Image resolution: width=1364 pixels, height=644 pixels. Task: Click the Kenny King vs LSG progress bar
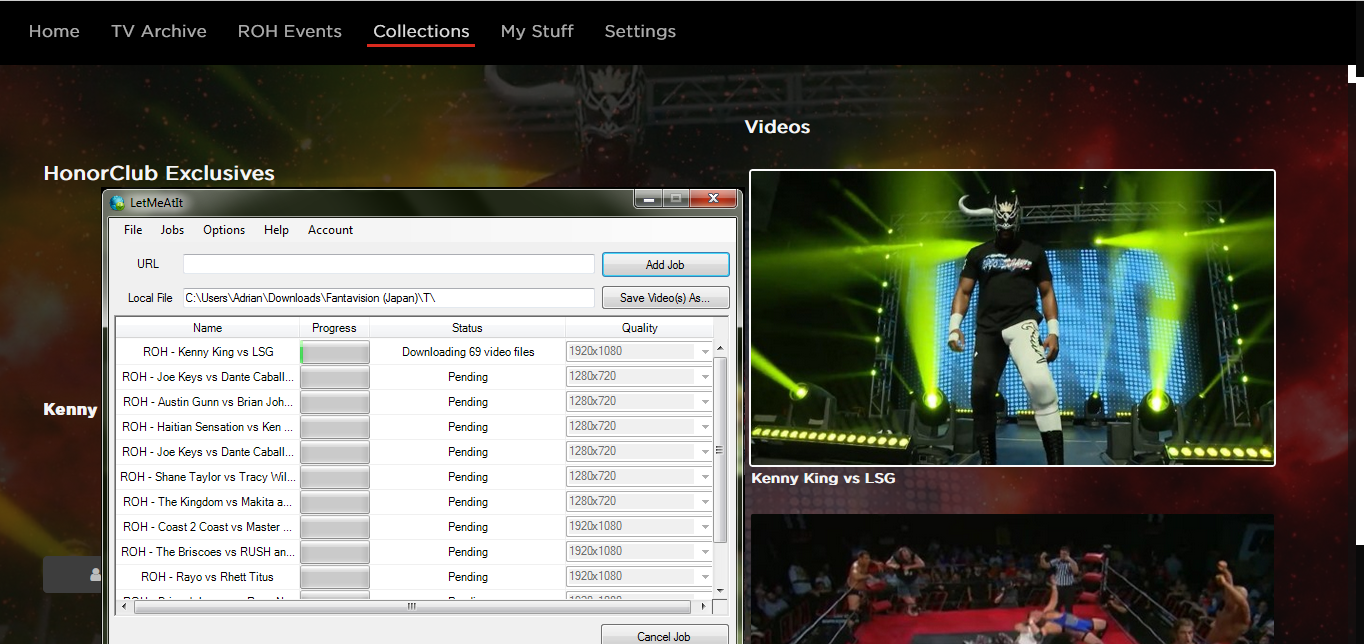335,352
